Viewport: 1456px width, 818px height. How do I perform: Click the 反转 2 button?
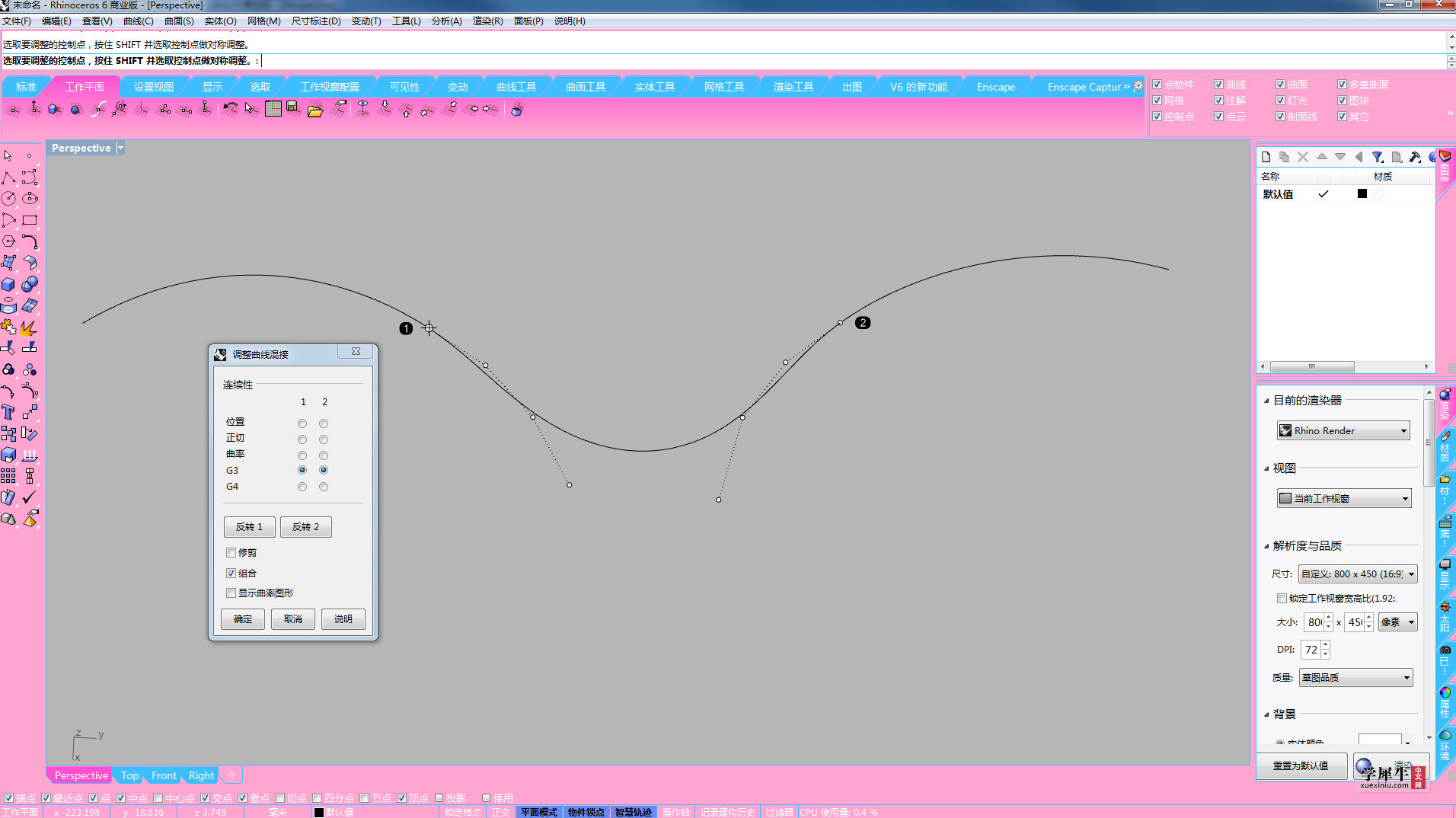305,527
